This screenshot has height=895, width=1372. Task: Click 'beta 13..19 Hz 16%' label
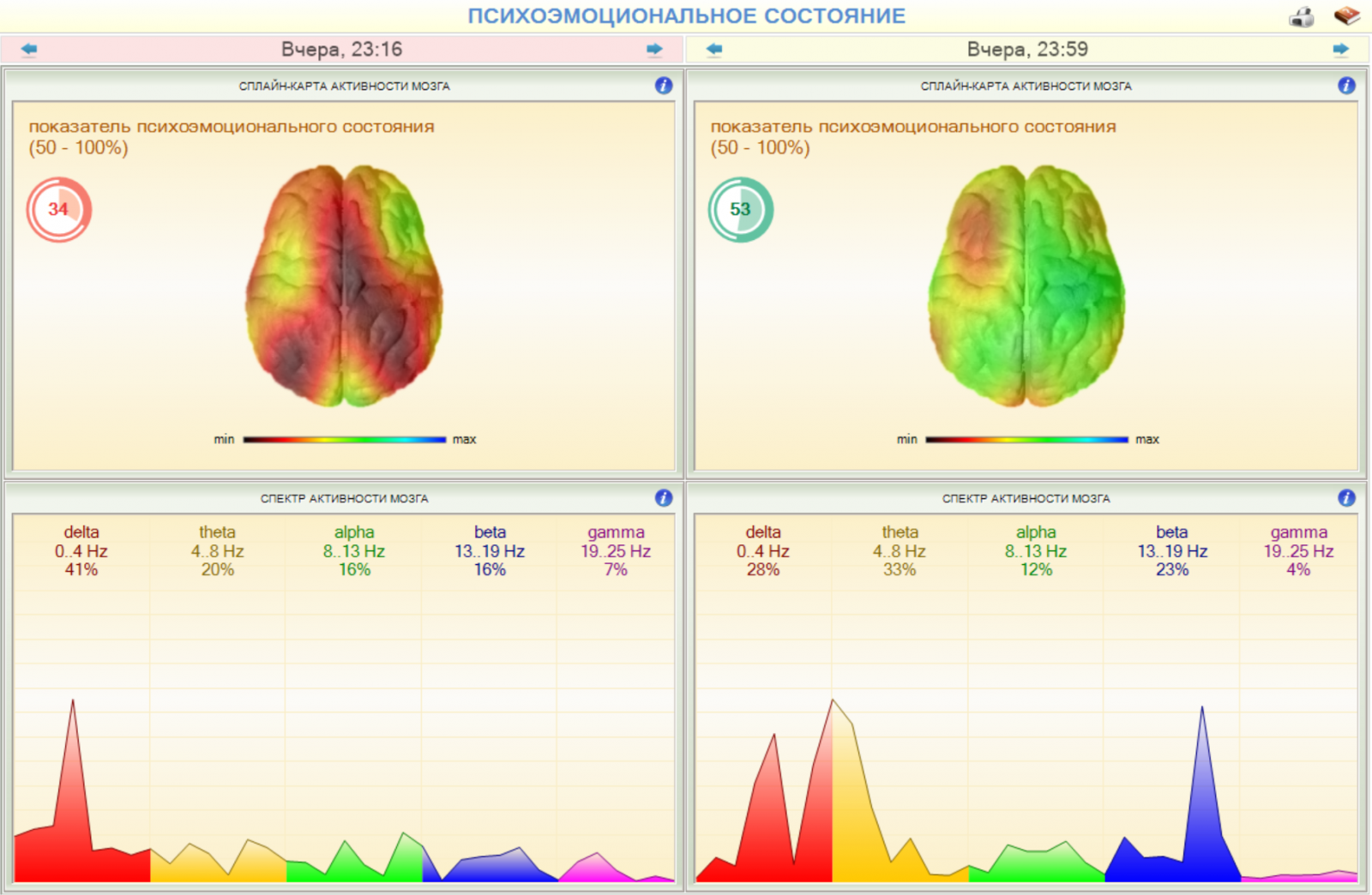(490, 551)
